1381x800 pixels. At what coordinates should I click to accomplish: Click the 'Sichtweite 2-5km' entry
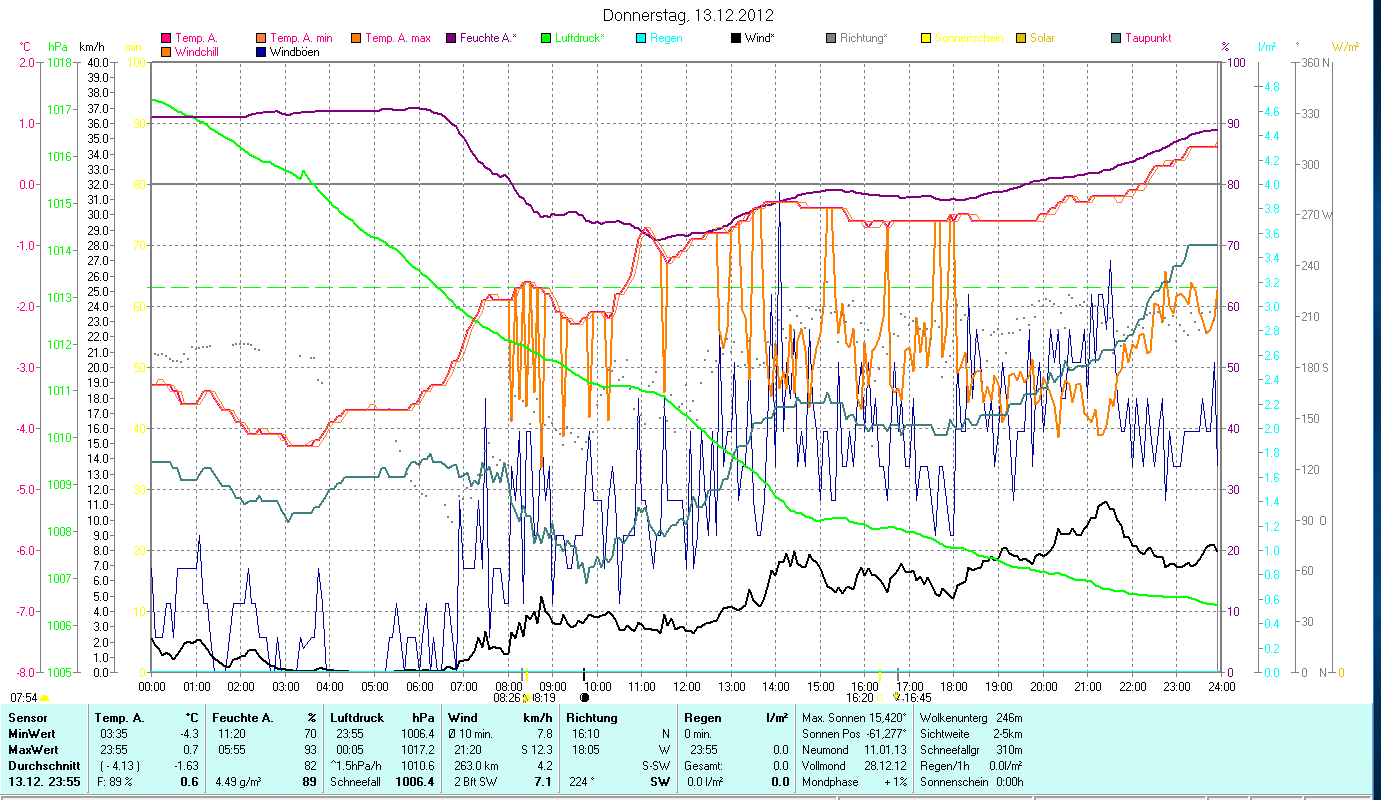pyautogui.click(x=971, y=733)
